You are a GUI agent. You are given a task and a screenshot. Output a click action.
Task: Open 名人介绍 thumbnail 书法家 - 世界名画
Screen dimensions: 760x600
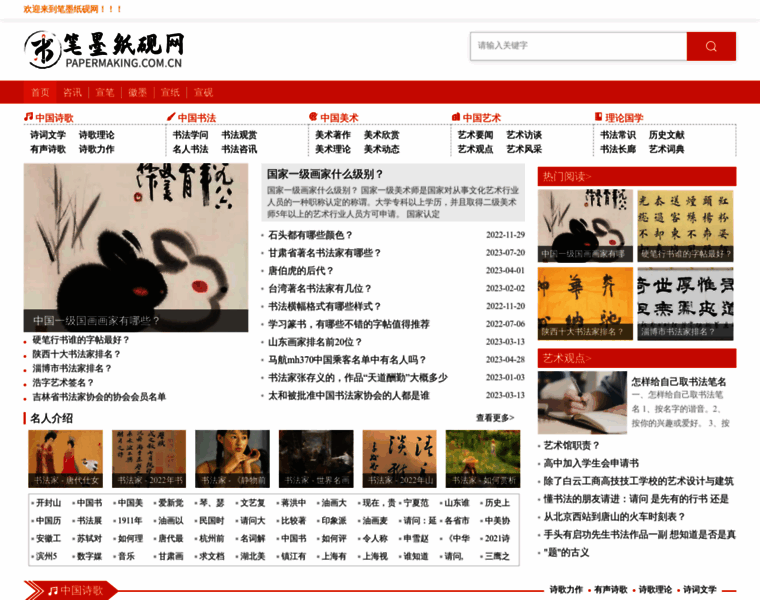click(x=316, y=458)
